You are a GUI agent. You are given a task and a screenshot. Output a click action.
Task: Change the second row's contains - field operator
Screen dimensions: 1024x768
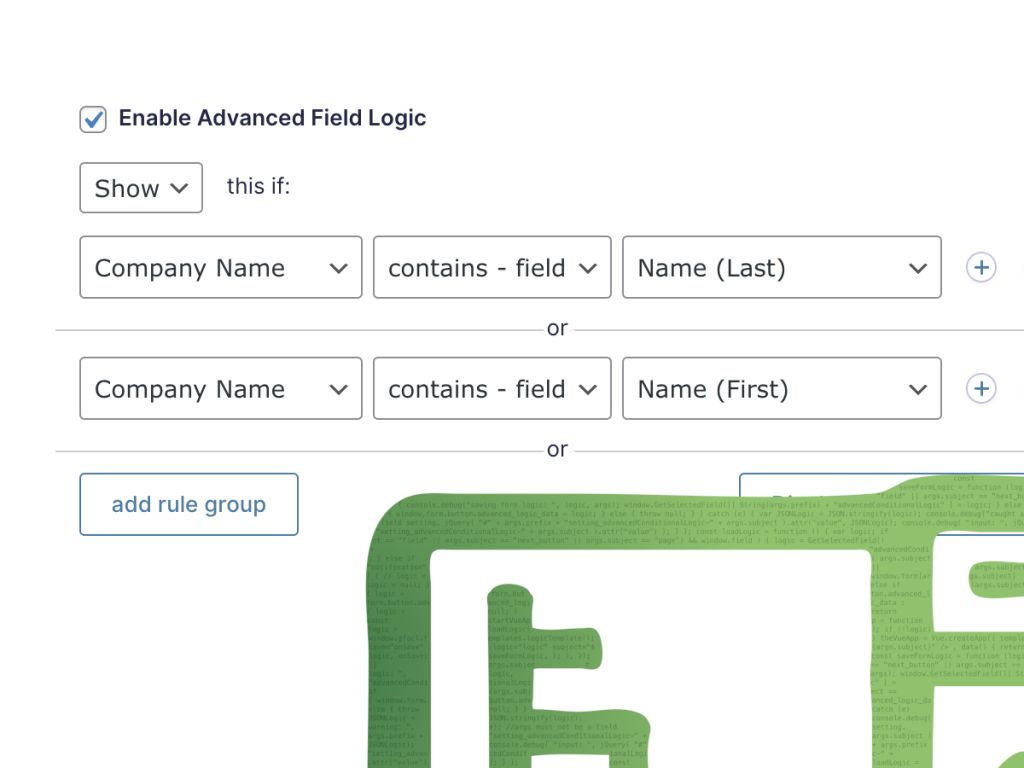point(491,389)
